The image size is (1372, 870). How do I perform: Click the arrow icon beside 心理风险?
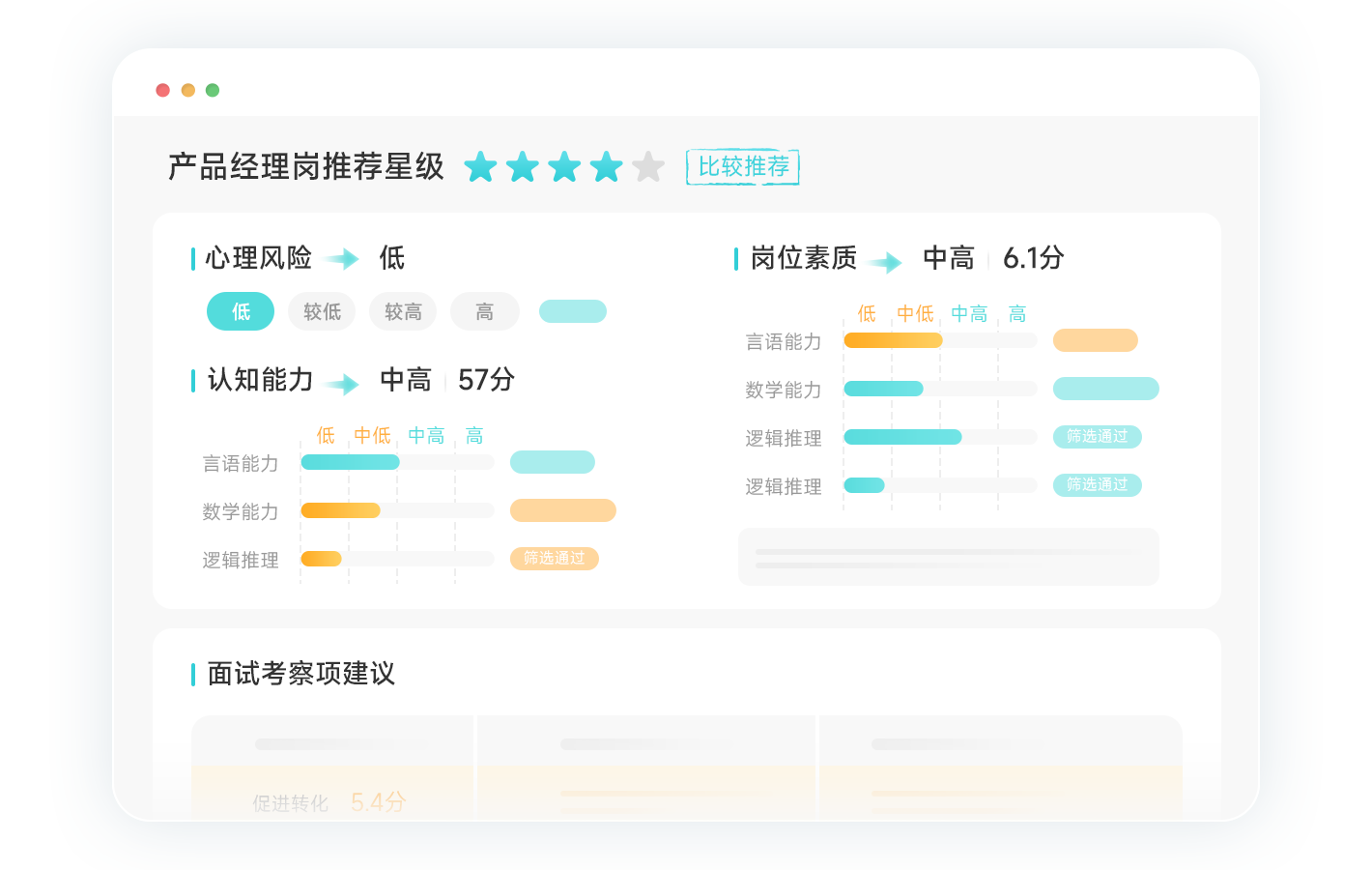(343, 259)
